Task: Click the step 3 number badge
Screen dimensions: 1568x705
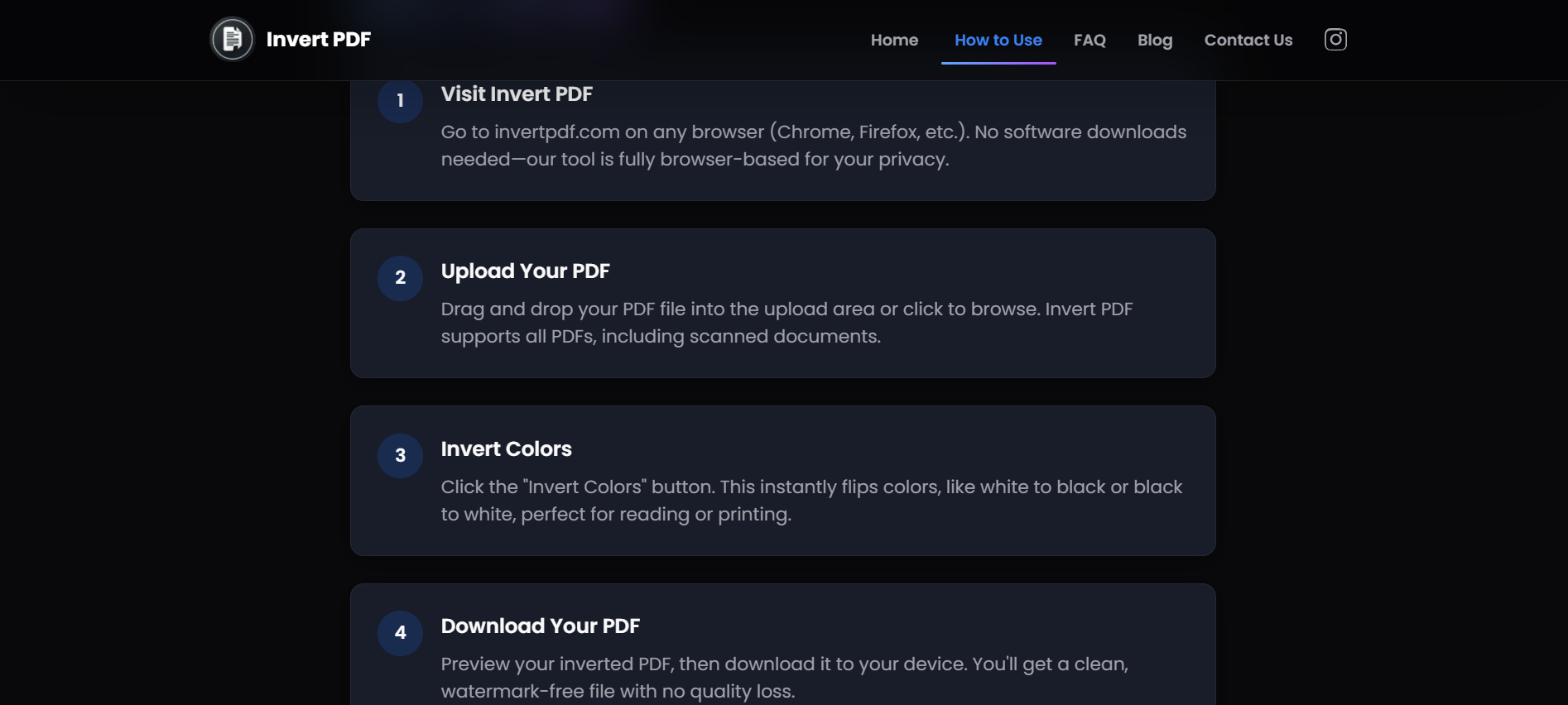Action: point(401,455)
